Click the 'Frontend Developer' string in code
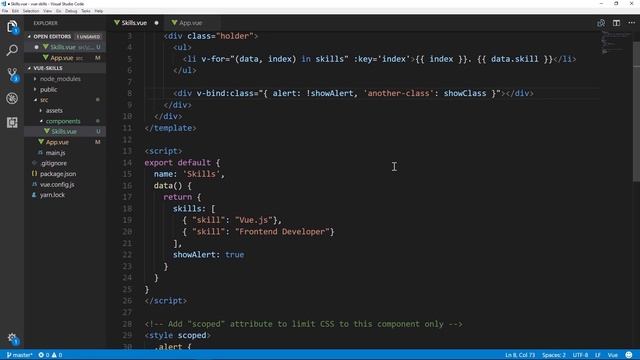 pos(282,231)
